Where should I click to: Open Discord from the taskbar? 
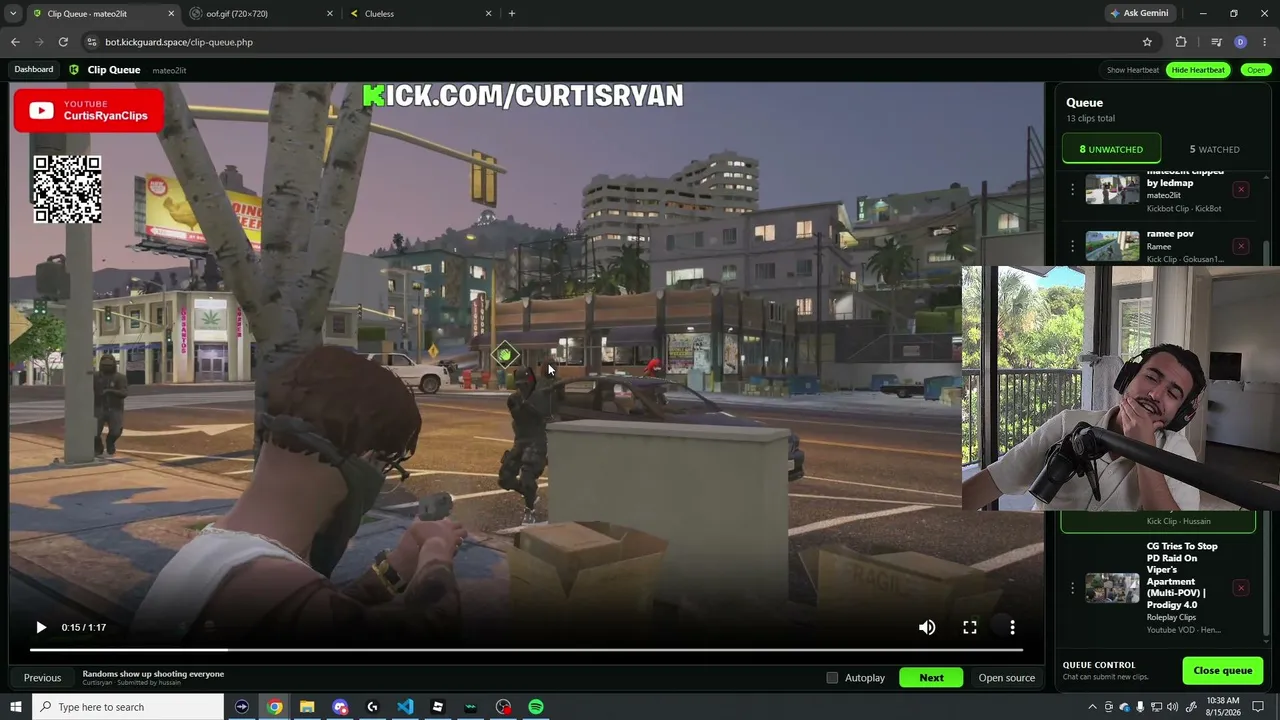pos(340,707)
